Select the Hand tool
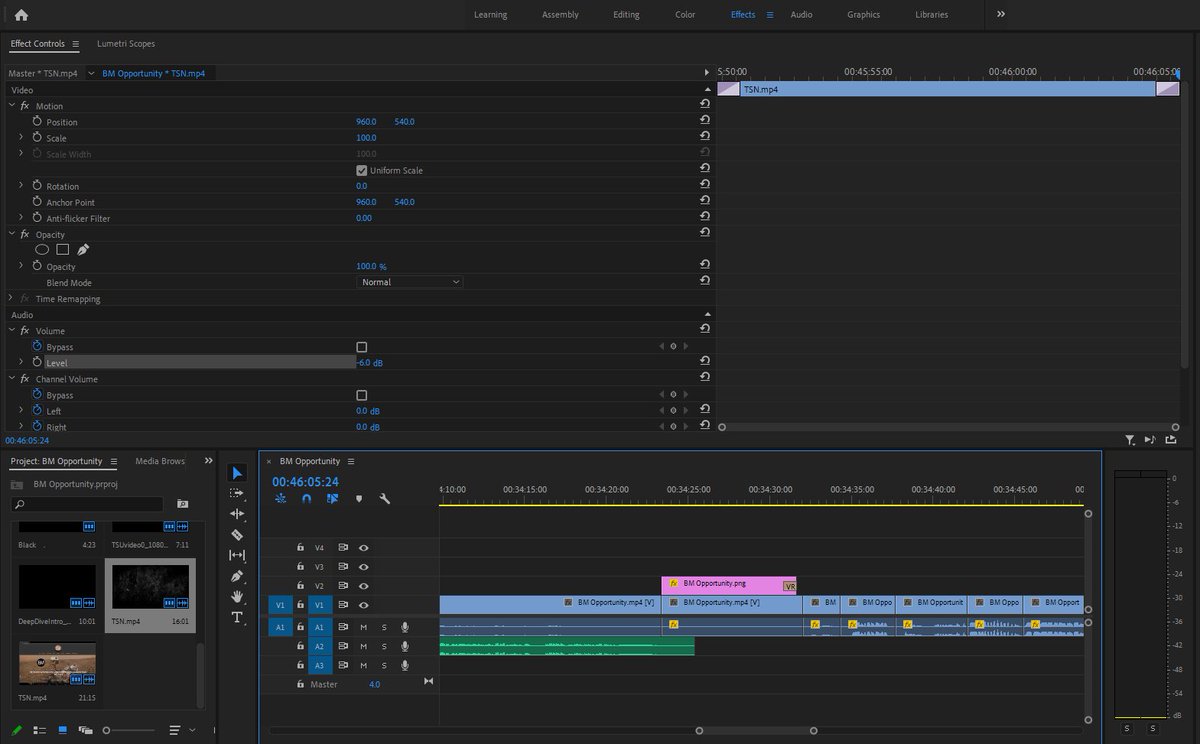 [x=237, y=596]
